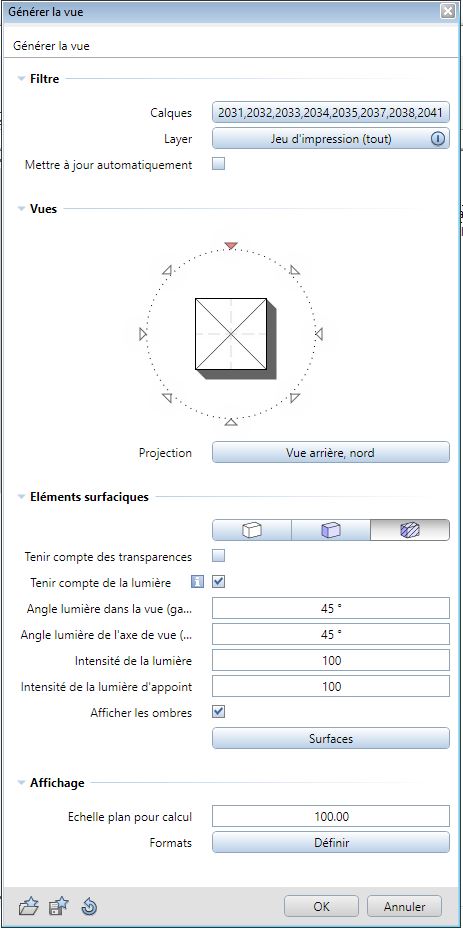Select the hatched hidden-line display icon
Image resolution: width=463 pixels, height=929 pixels.
[x=410, y=530]
